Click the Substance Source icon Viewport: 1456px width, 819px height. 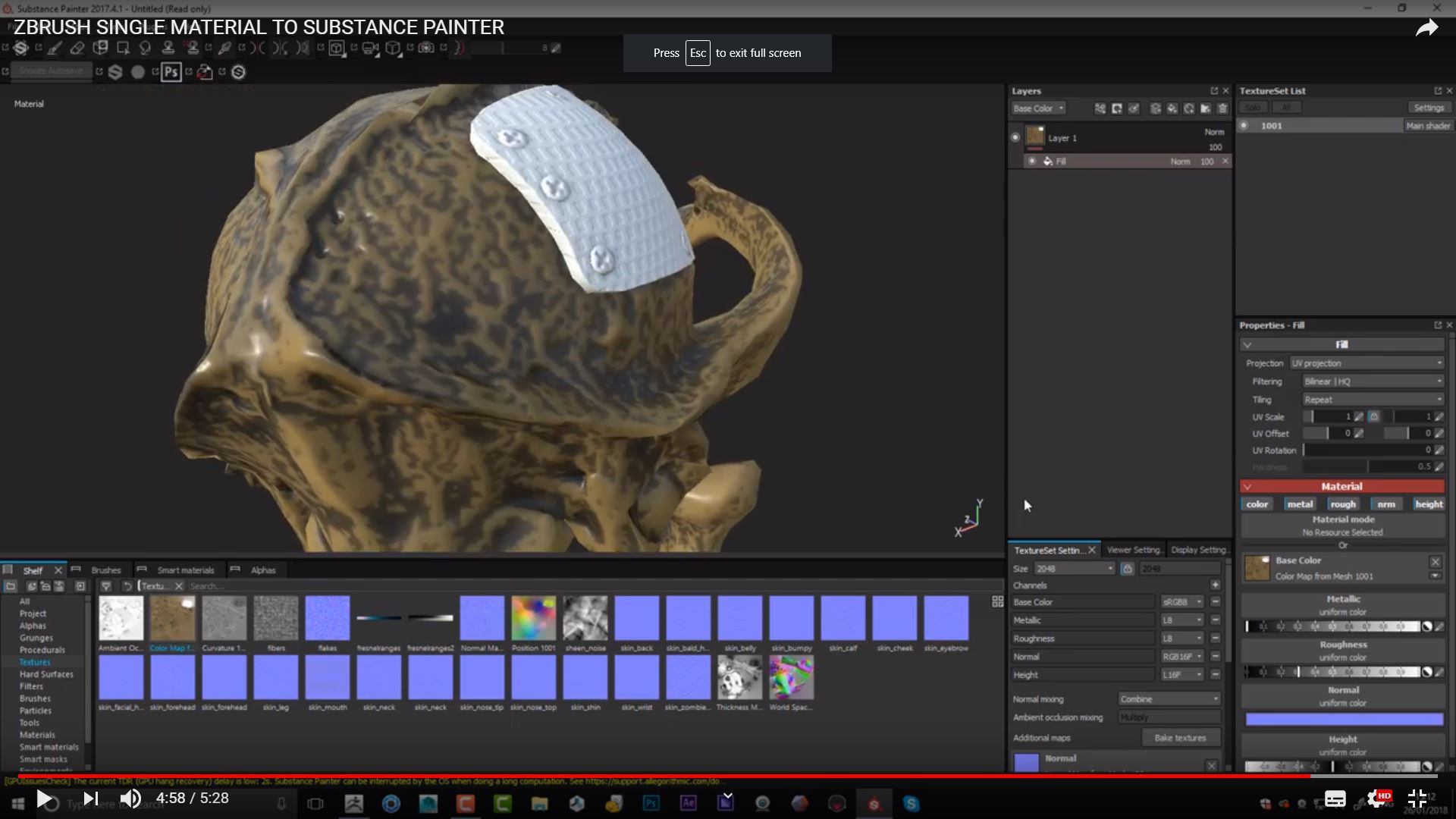pos(238,72)
